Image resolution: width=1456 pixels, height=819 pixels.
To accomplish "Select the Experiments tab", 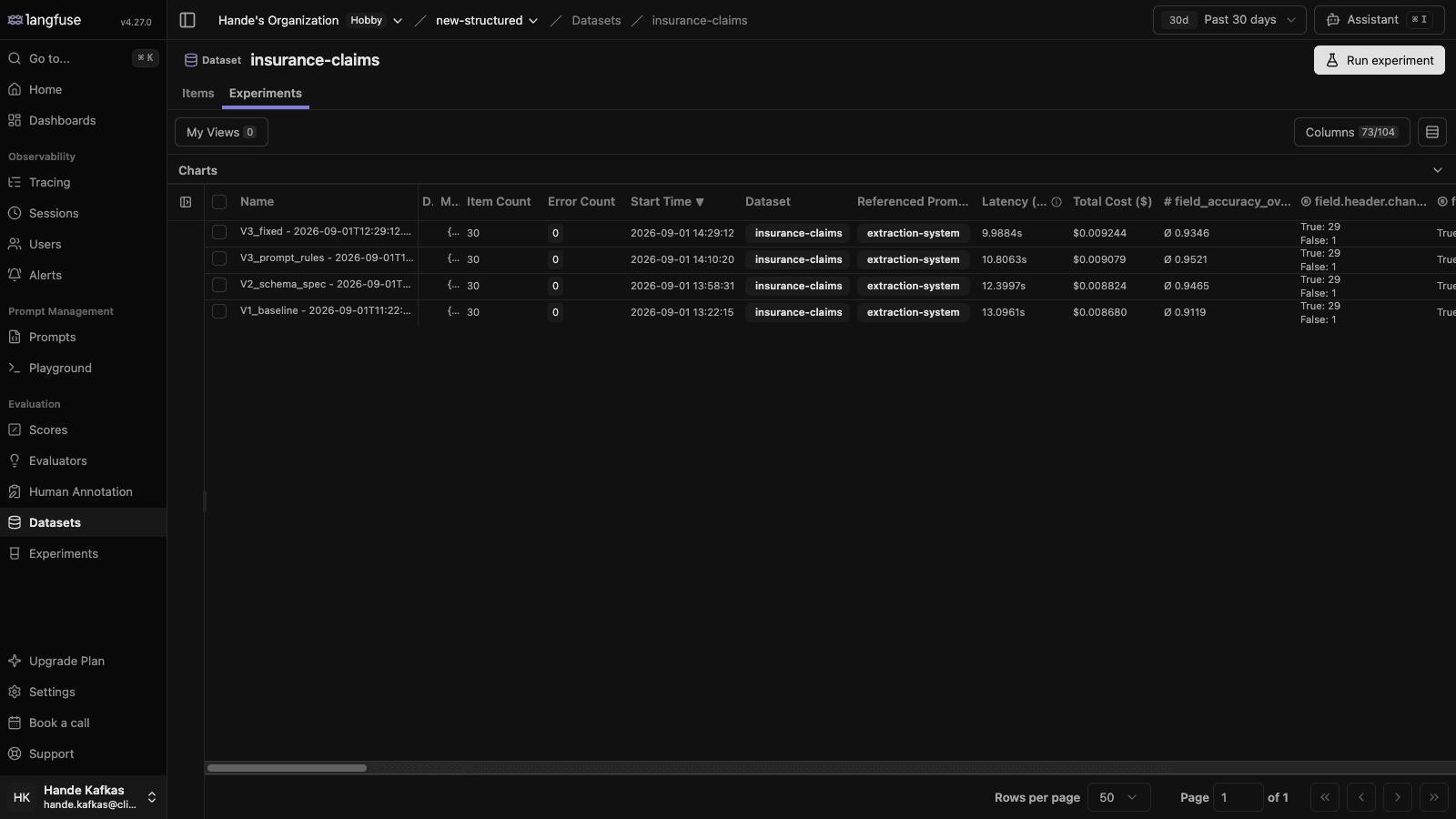I will click(266, 93).
